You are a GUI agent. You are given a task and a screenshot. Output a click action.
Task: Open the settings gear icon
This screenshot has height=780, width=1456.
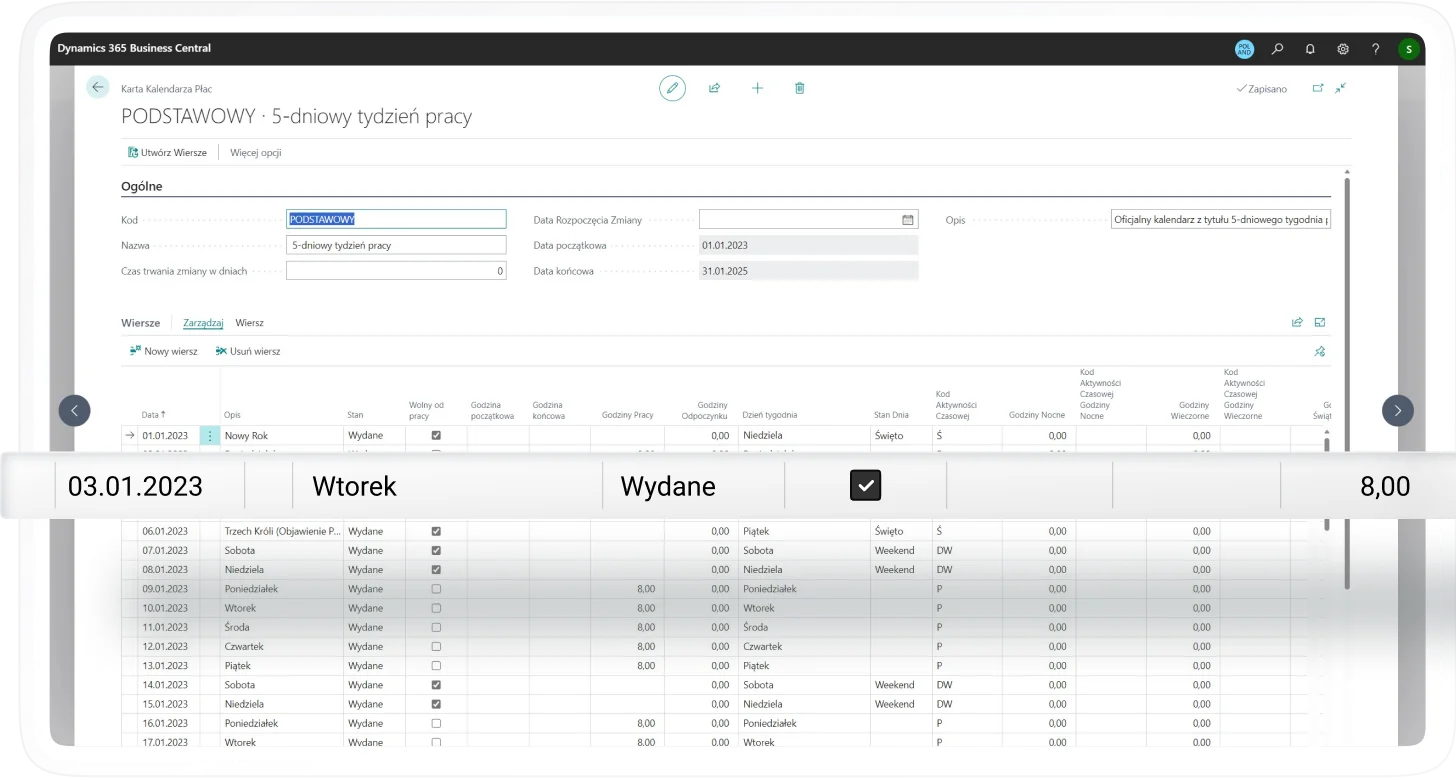point(1343,49)
